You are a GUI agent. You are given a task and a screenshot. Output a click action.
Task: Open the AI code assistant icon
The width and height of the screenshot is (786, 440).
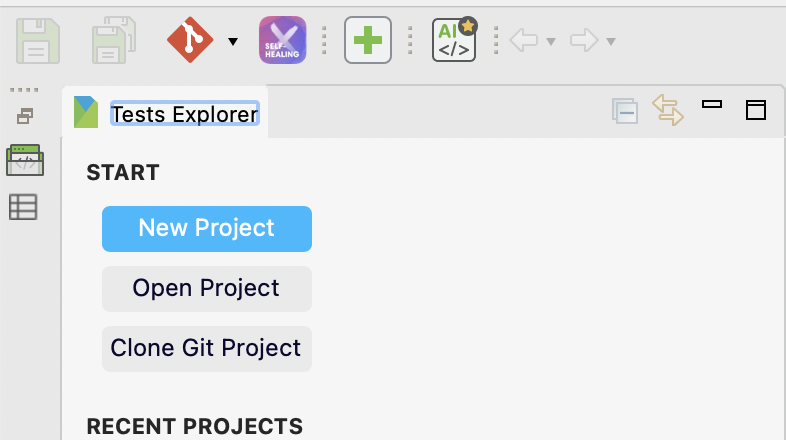(454, 41)
